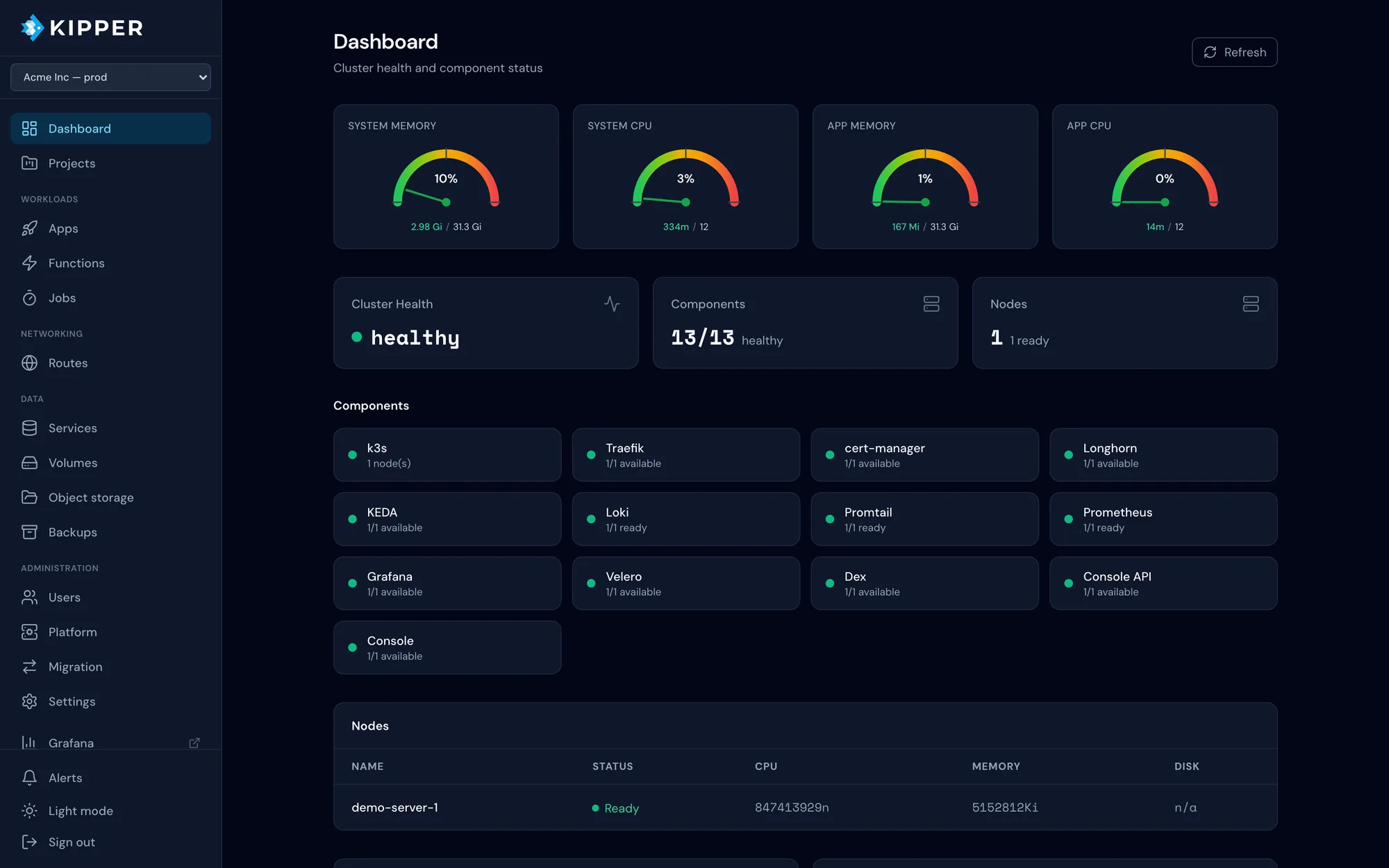Open Grafana external link label
Image resolution: width=1389 pixels, height=868 pixels.
(x=71, y=743)
